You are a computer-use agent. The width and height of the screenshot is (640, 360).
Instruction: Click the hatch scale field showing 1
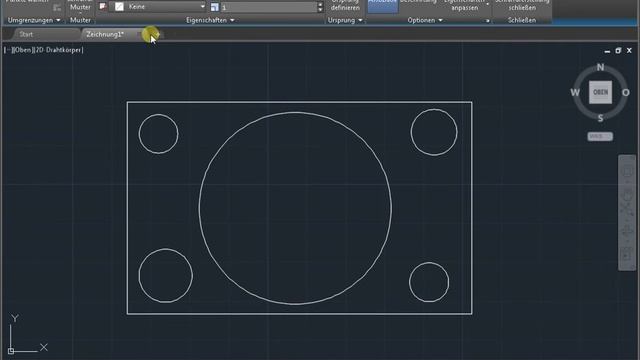268,7
